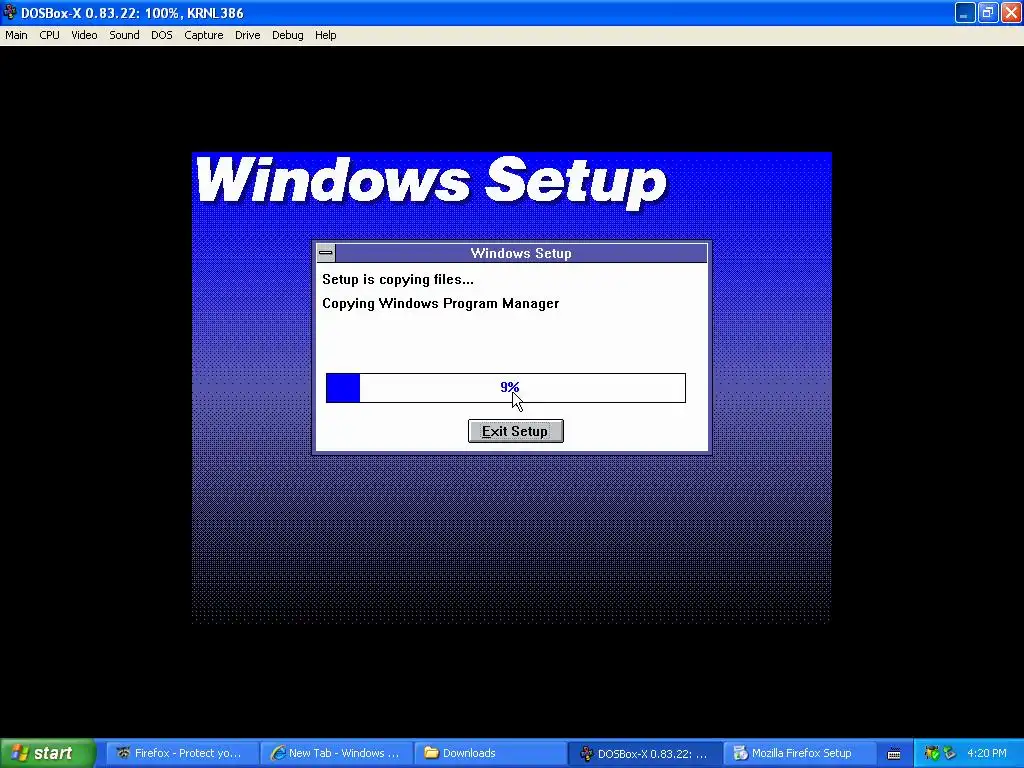Click the Windows Setup dialog title bar
1024x768 pixels.
coord(521,253)
